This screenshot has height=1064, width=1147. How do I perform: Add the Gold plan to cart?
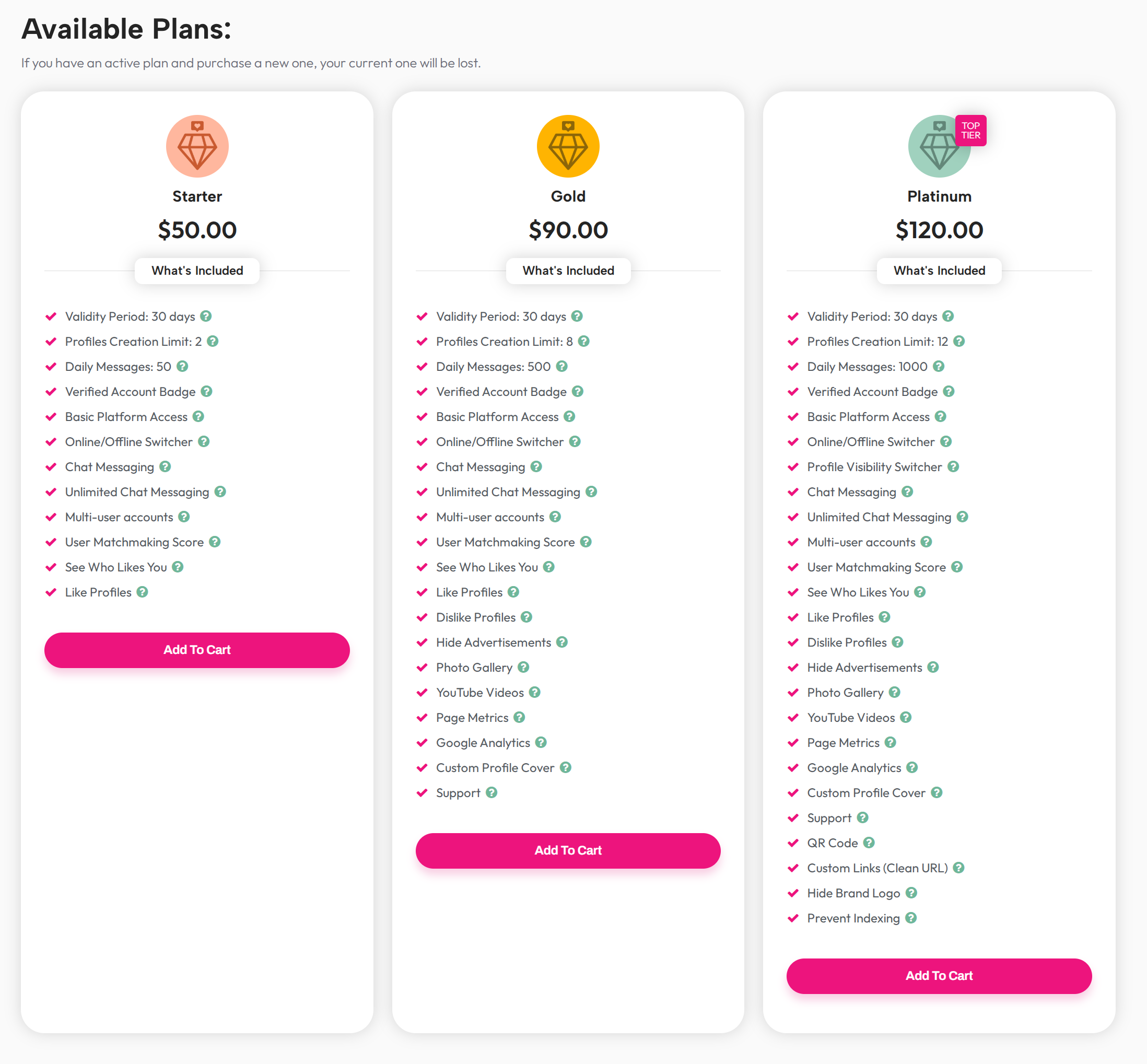[x=568, y=850]
